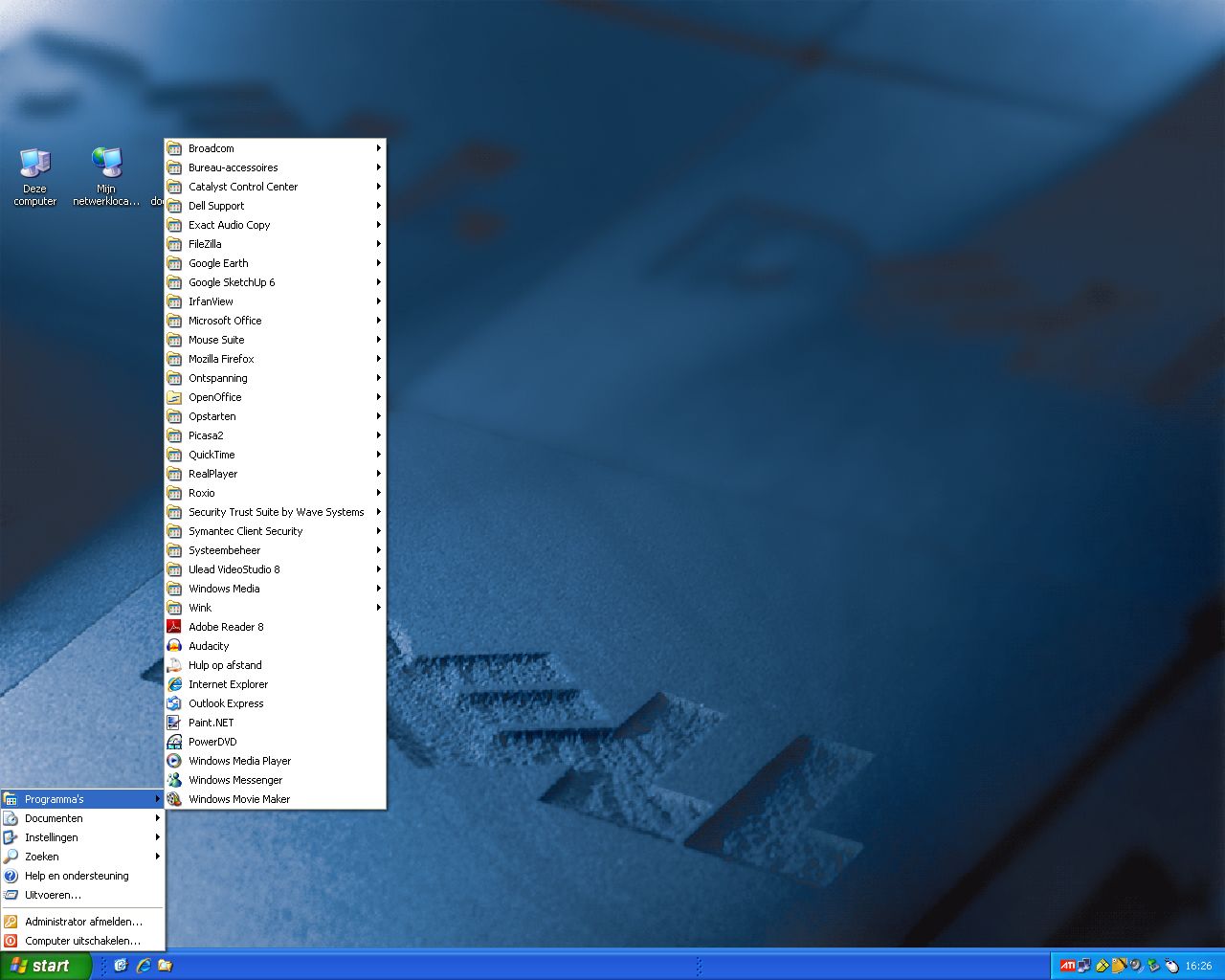Open Documenten in the Start menu

82,818
